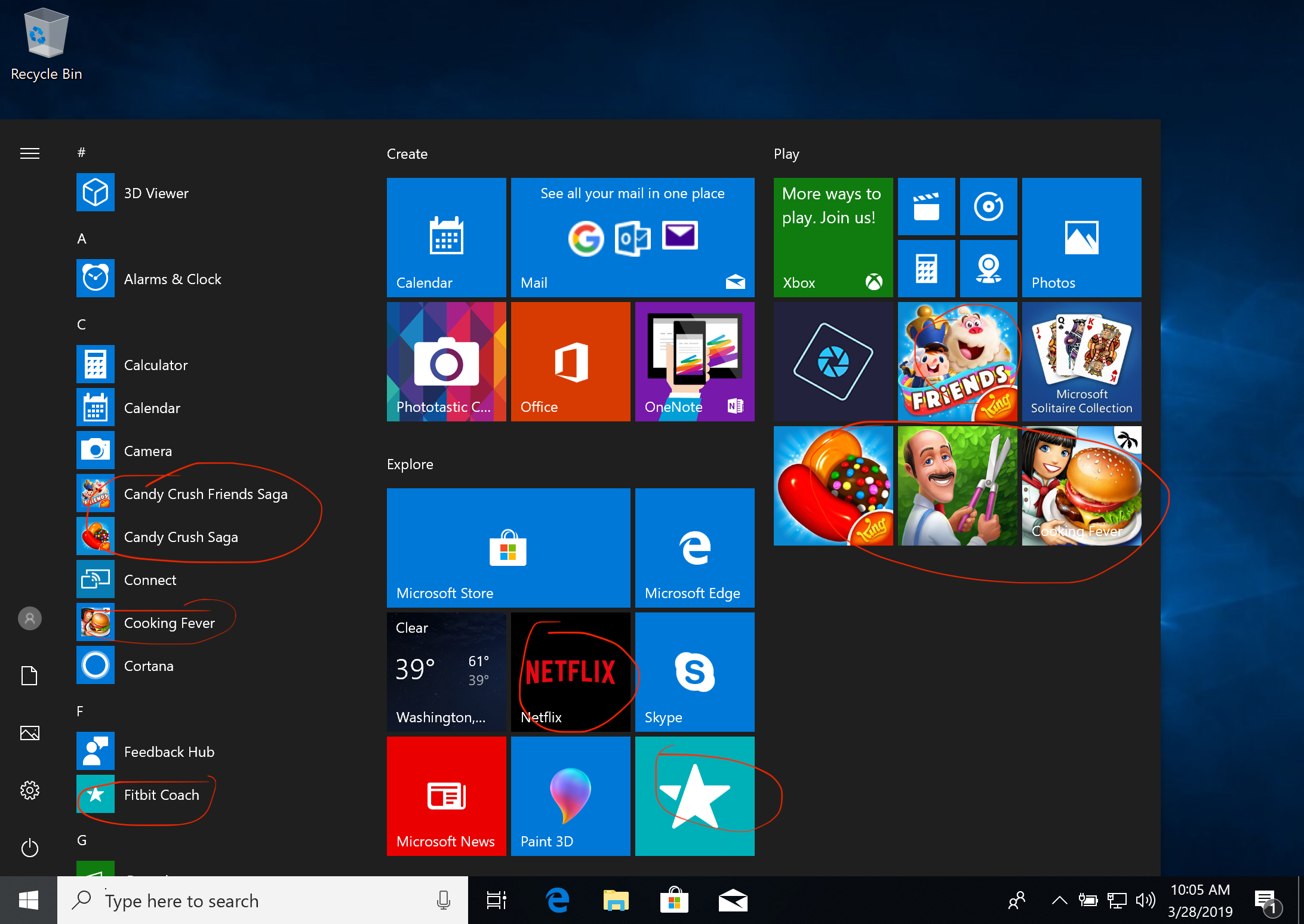Open Microsoft Solitaire Collection tile

point(1081,361)
